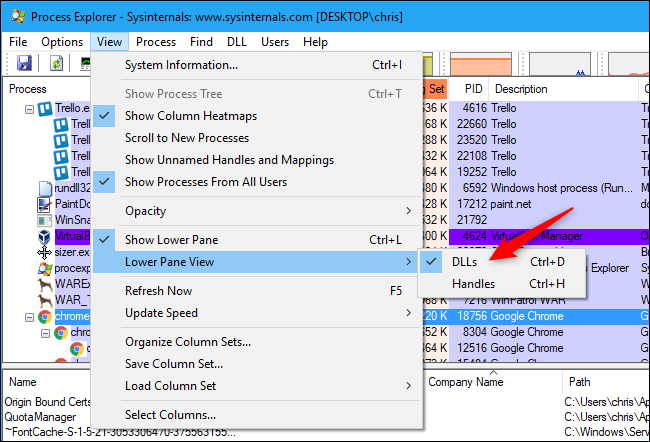Click the PID column header
Screen dimensions: 650x442
point(473,89)
